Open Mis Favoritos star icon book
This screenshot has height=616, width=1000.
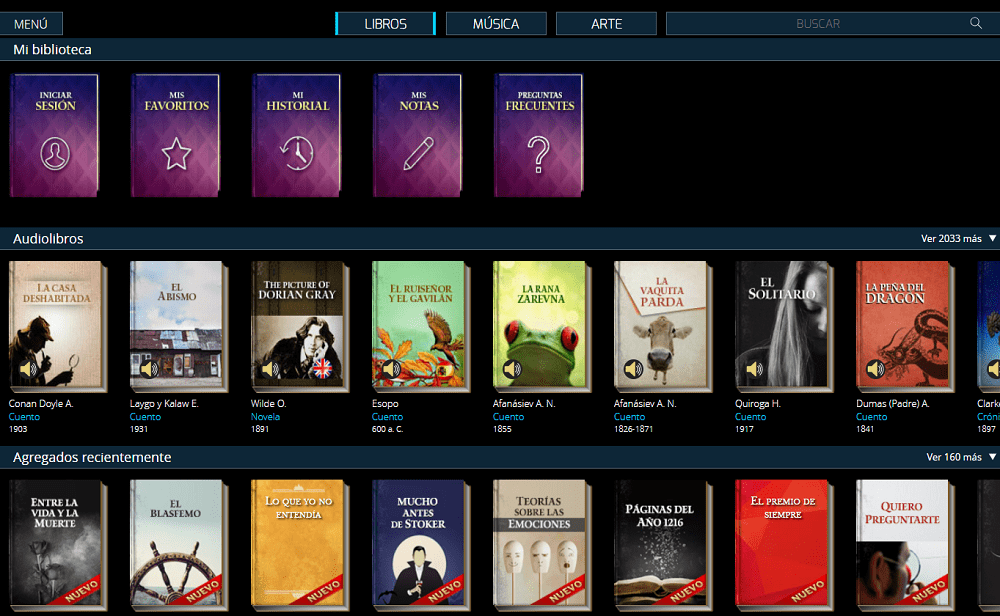pos(176,135)
